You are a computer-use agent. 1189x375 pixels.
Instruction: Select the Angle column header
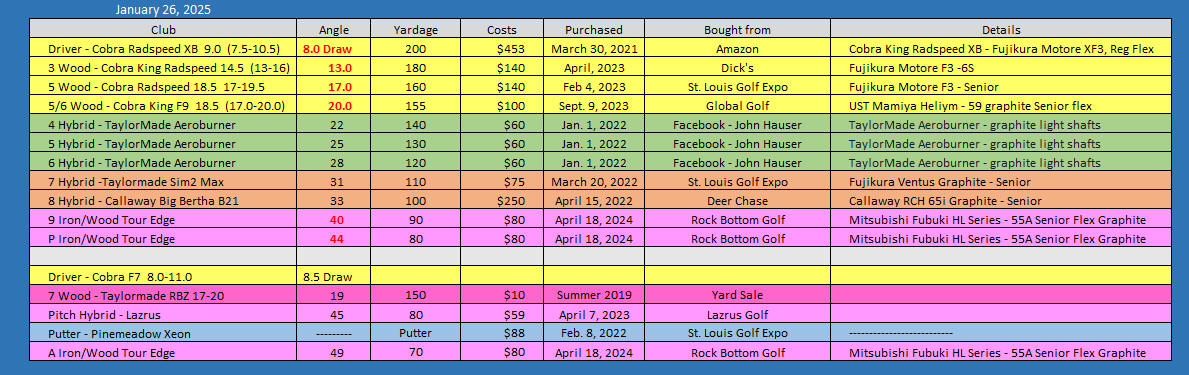click(334, 30)
